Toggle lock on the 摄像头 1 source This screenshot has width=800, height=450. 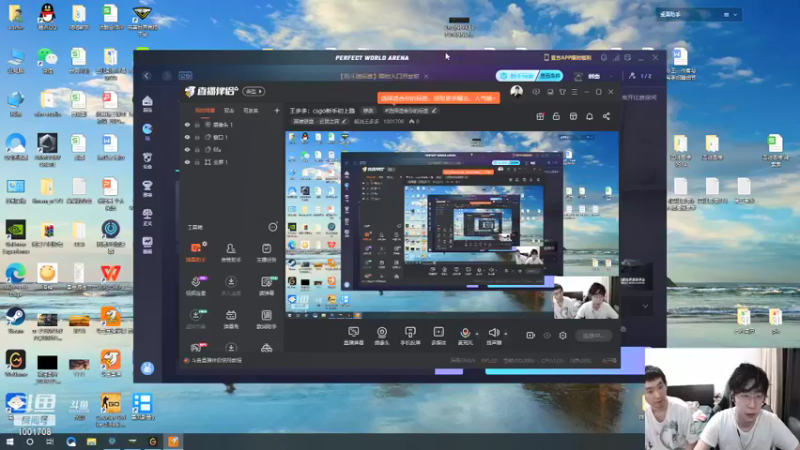pos(197,124)
